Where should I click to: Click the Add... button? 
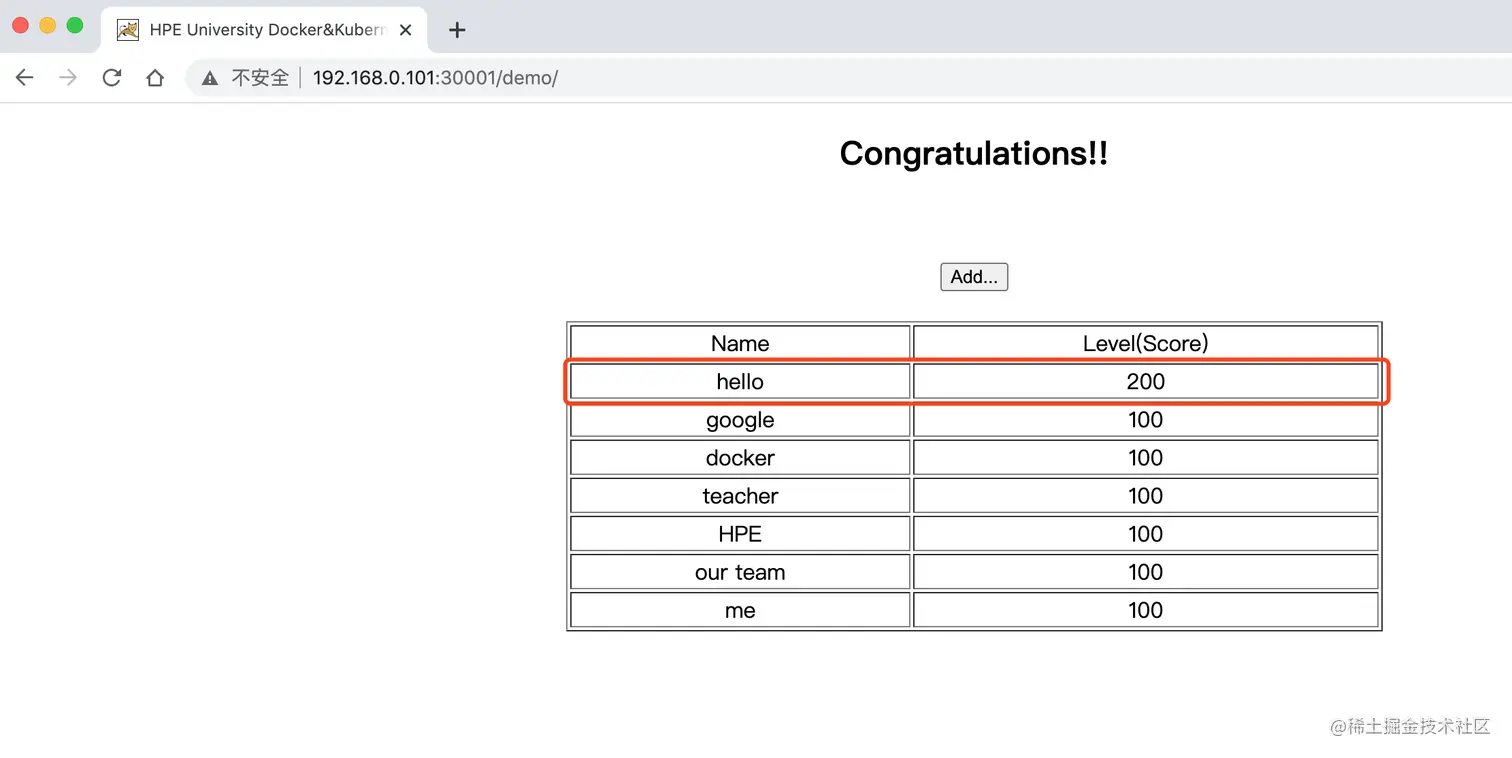pyautogui.click(x=974, y=277)
